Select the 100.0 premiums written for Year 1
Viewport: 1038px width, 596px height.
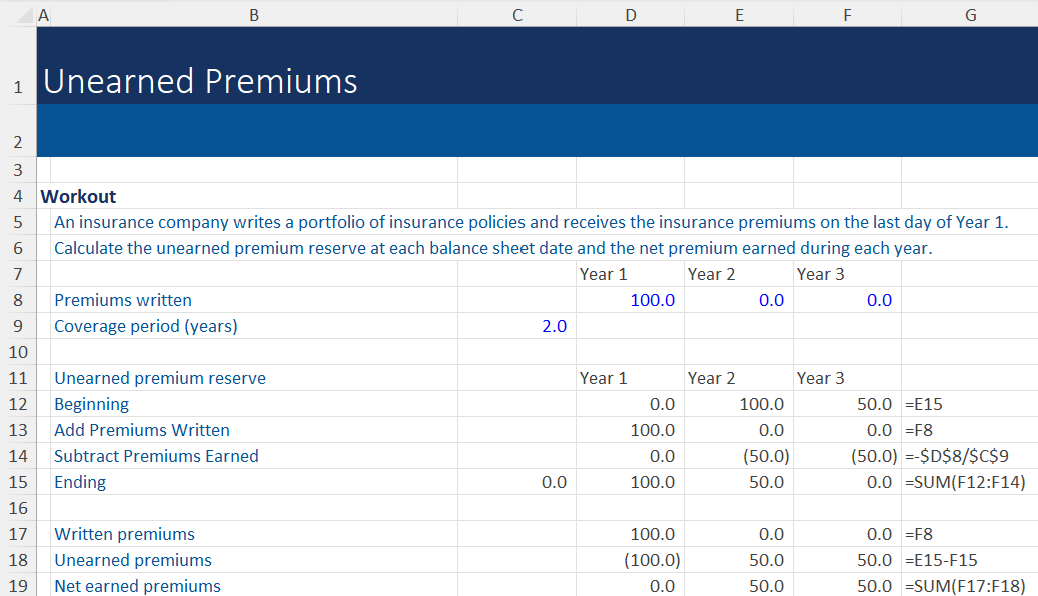click(652, 300)
